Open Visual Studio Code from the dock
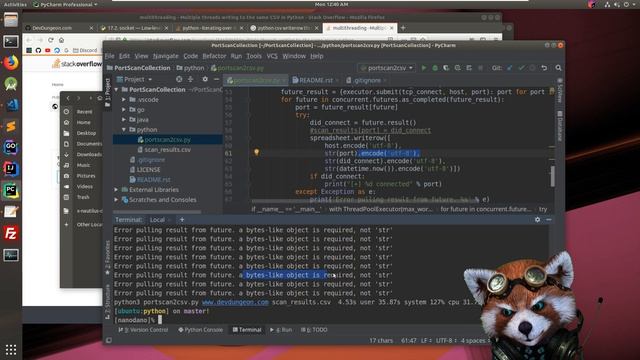 coord(11,105)
